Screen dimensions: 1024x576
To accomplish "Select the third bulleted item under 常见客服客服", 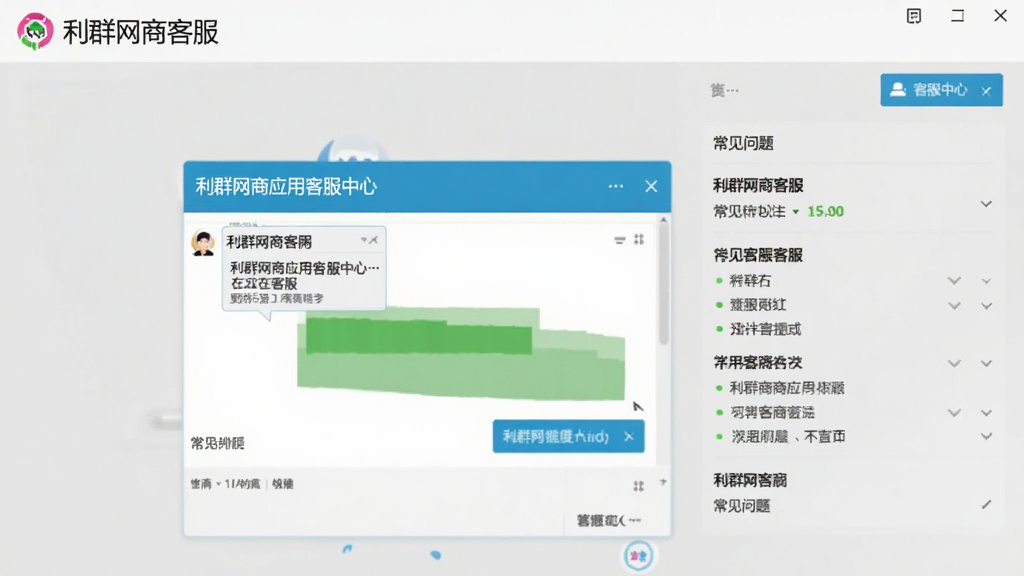I will coord(765,329).
